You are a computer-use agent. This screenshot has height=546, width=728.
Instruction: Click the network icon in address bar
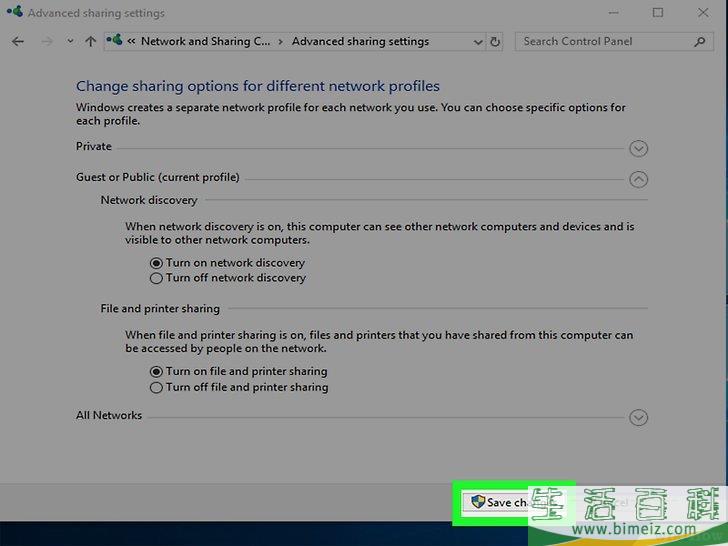(x=117, y=42)
